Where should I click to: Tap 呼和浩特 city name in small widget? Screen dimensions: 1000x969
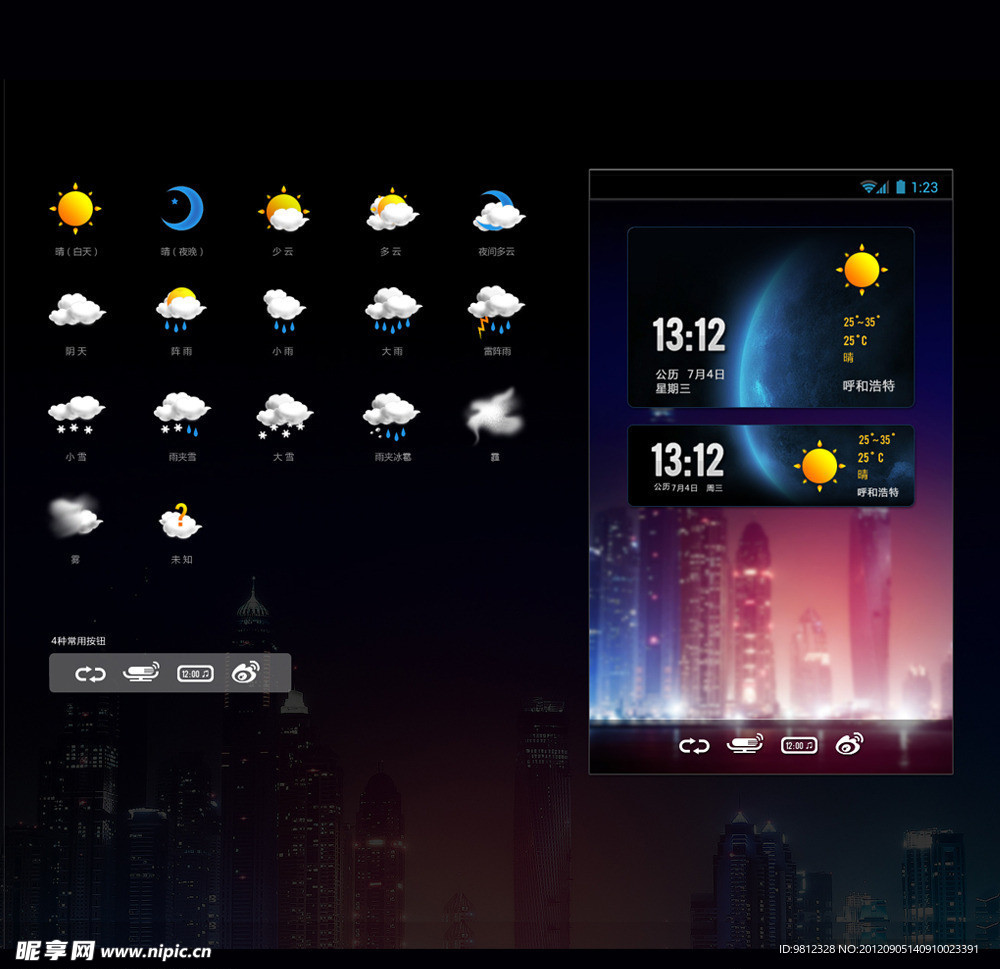pos(878,492)
